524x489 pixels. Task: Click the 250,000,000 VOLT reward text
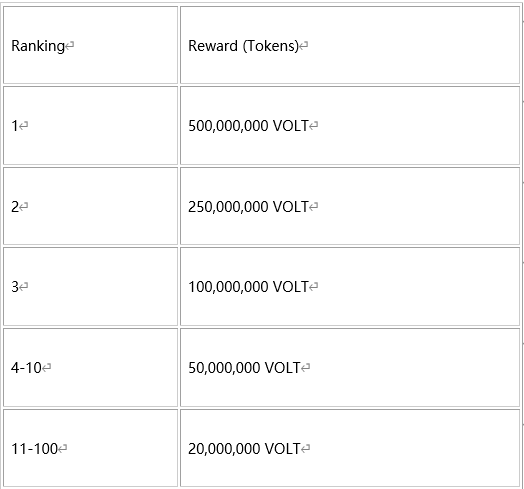coord(248,207)
